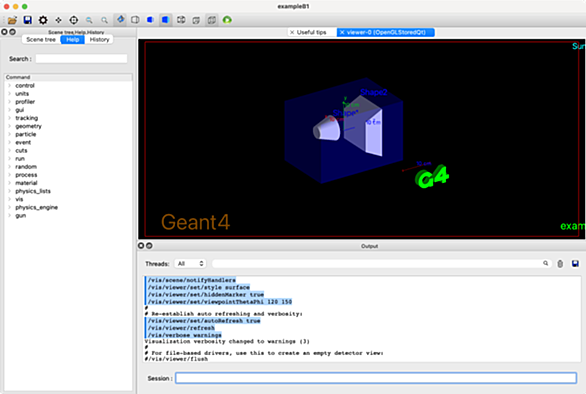Select the gui command row
Viewport: 586px width, 394px height.
(x=68, y=110)
